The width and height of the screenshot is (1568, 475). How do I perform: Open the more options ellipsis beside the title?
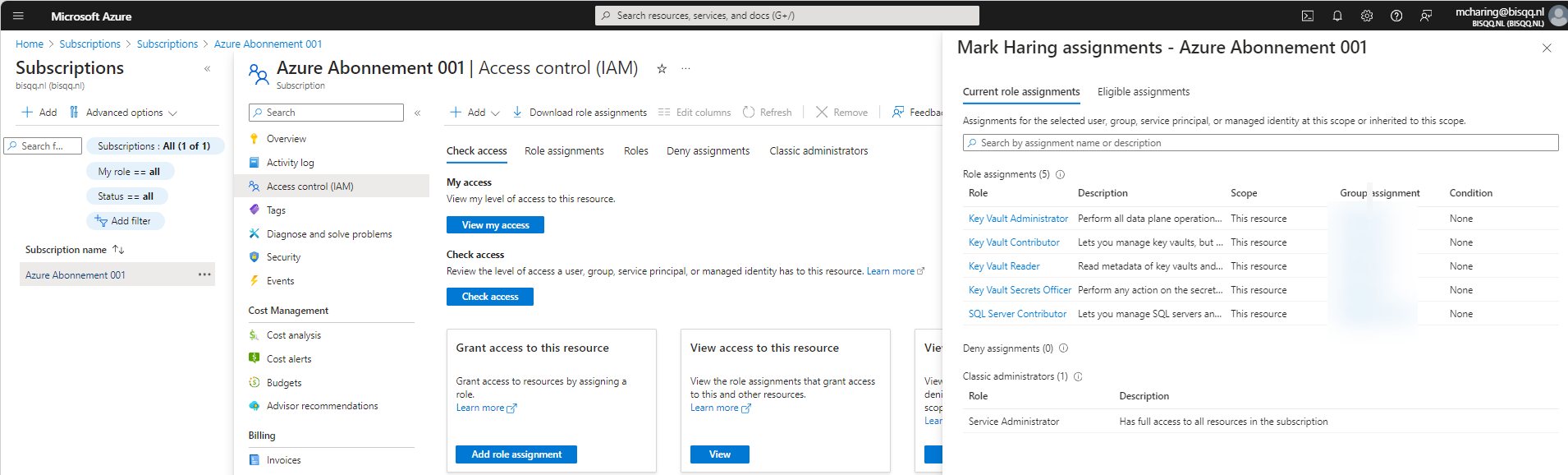pos(685,69)
